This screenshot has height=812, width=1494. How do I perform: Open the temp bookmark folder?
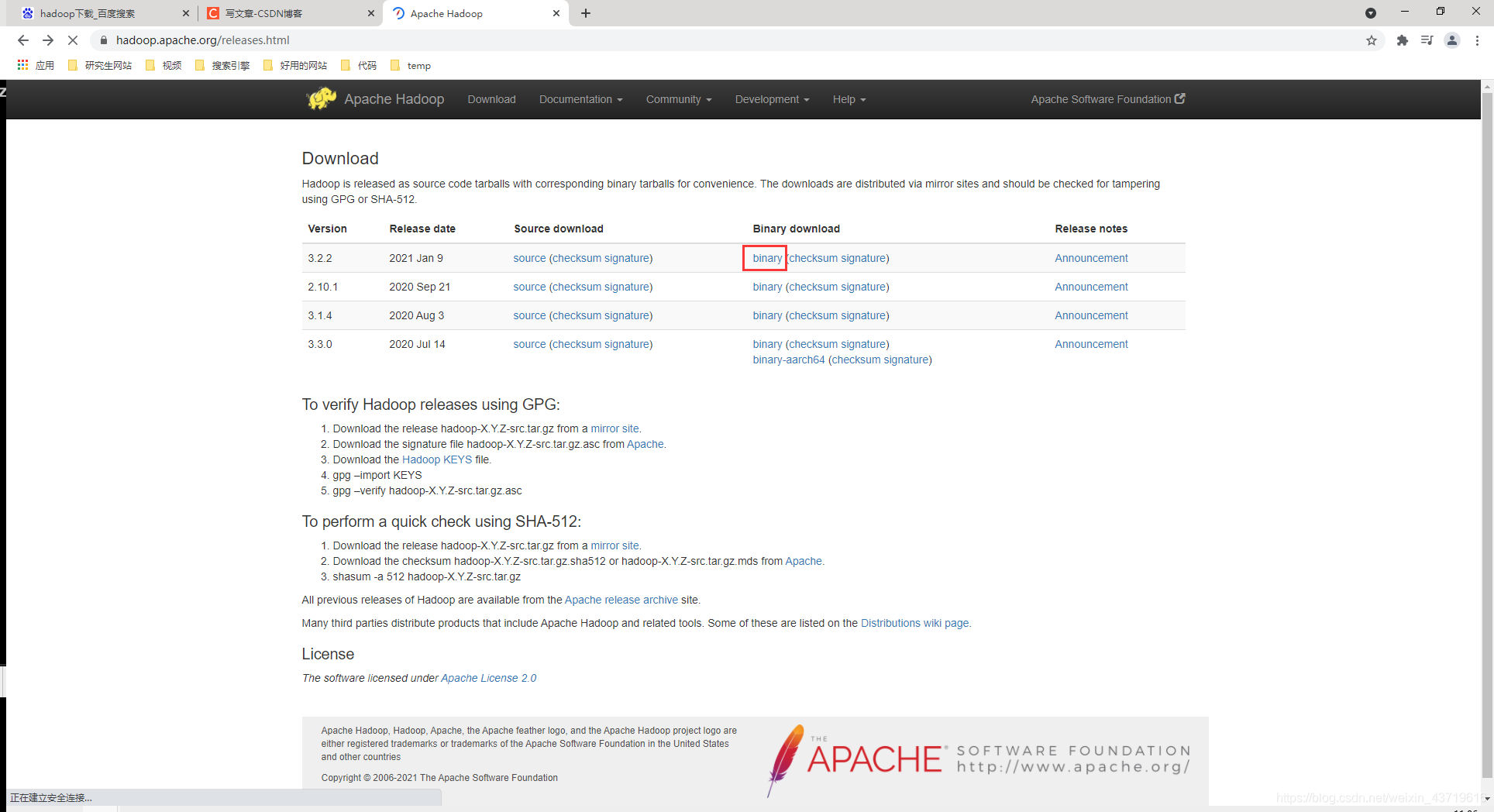pyautogui.click(x=411, y=65)
